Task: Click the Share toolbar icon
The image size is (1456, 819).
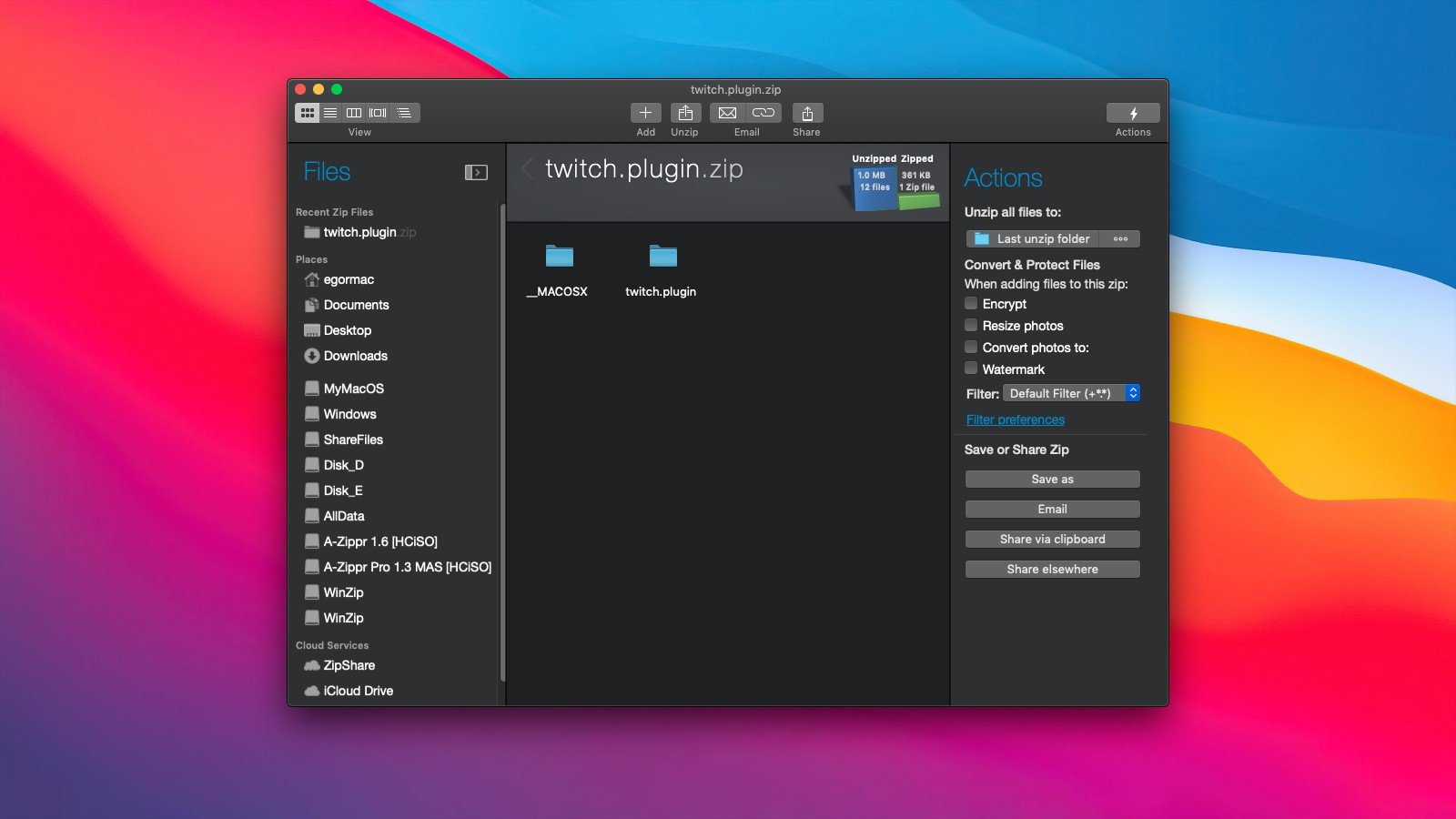Action: (806, 113)
